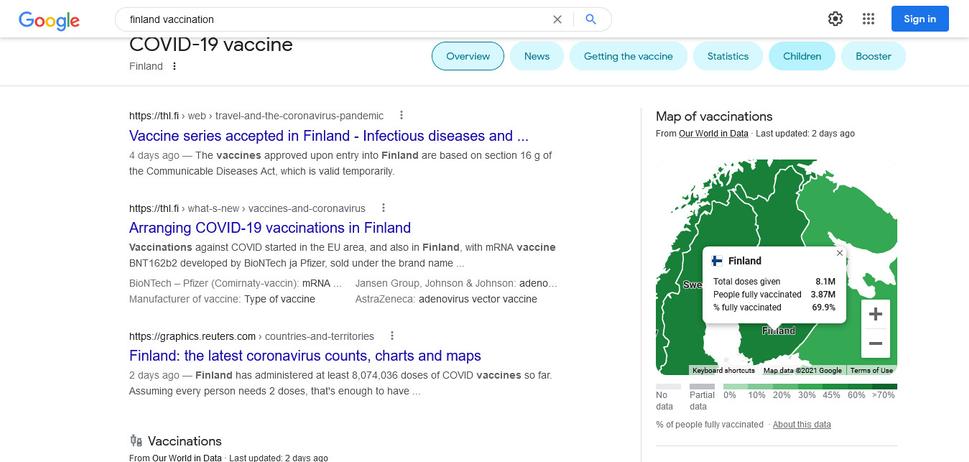Viewport: 969px width, 462px height.
Task: Select the Booster tab
Action: click(873, 56)
